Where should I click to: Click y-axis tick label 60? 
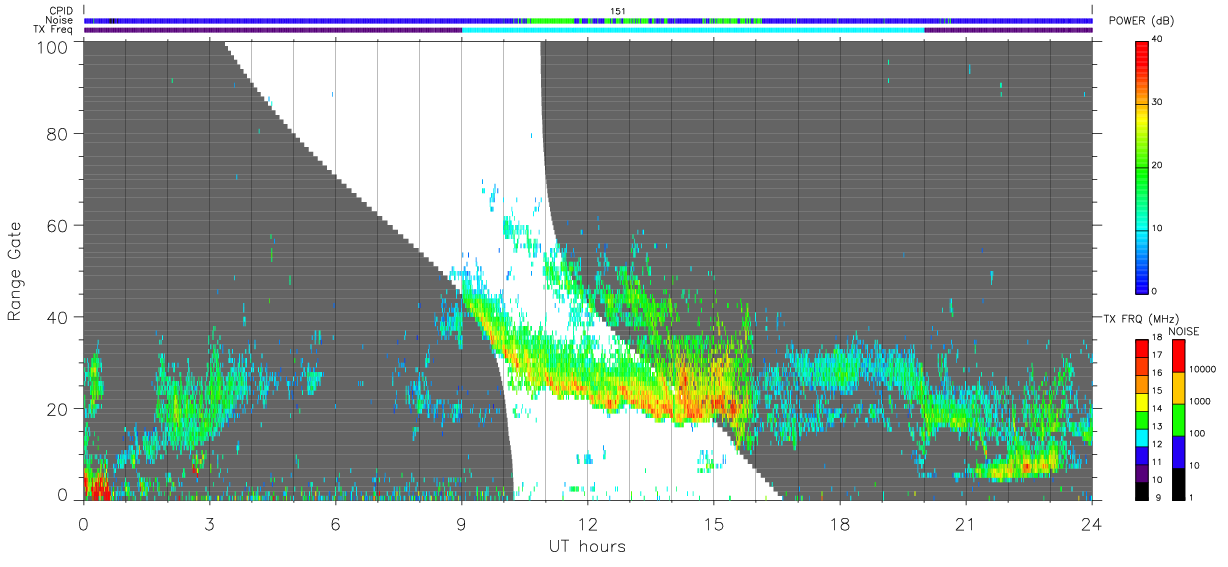[x=58, y=225]
